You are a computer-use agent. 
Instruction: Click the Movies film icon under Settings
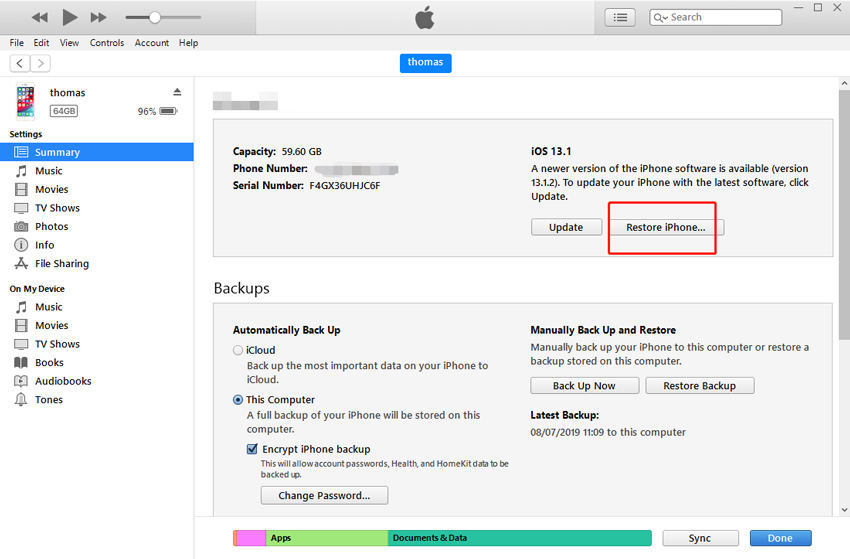pyautogui.click(x=21, y=190)
